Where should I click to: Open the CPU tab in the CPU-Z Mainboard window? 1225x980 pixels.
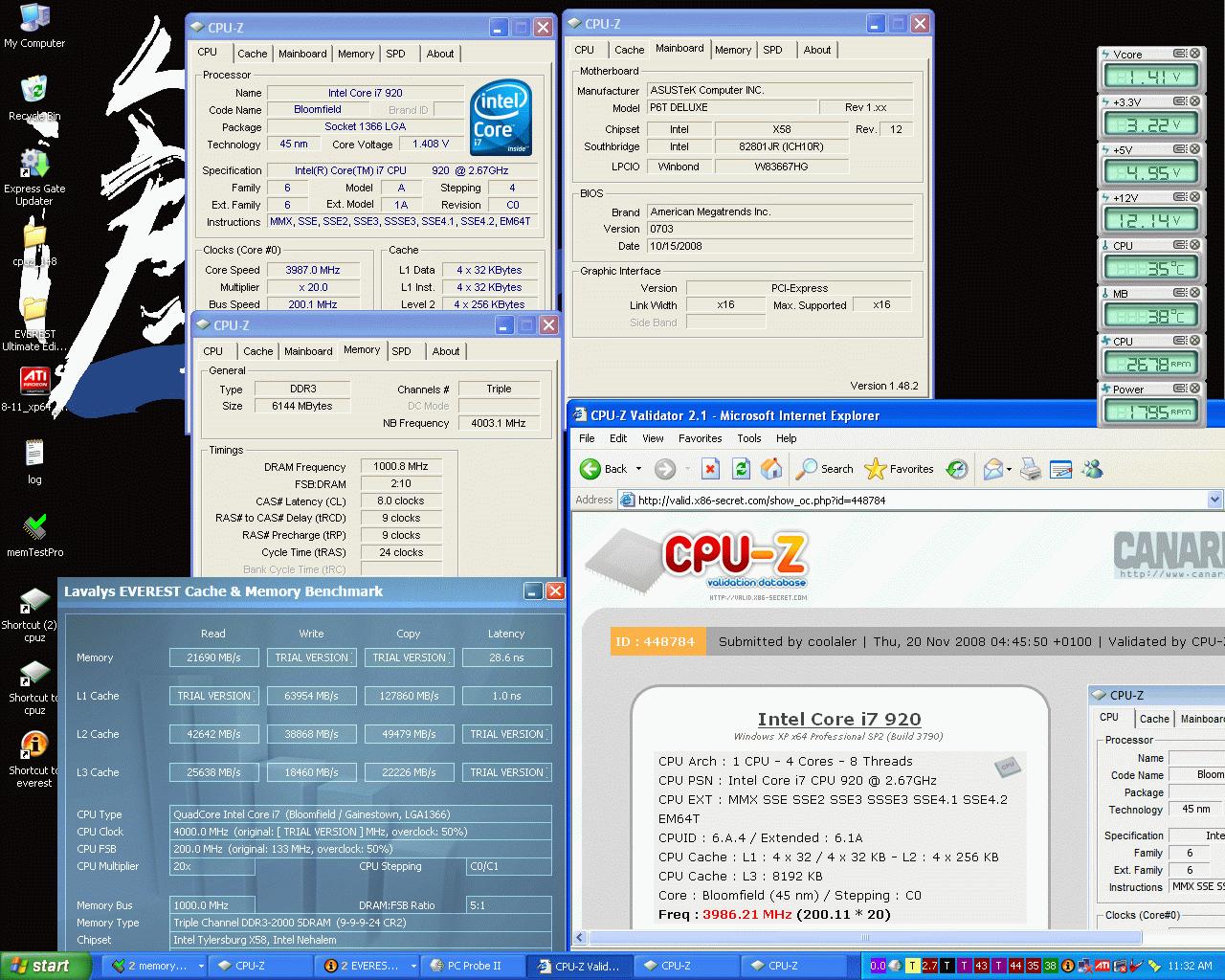click(585, 50)
